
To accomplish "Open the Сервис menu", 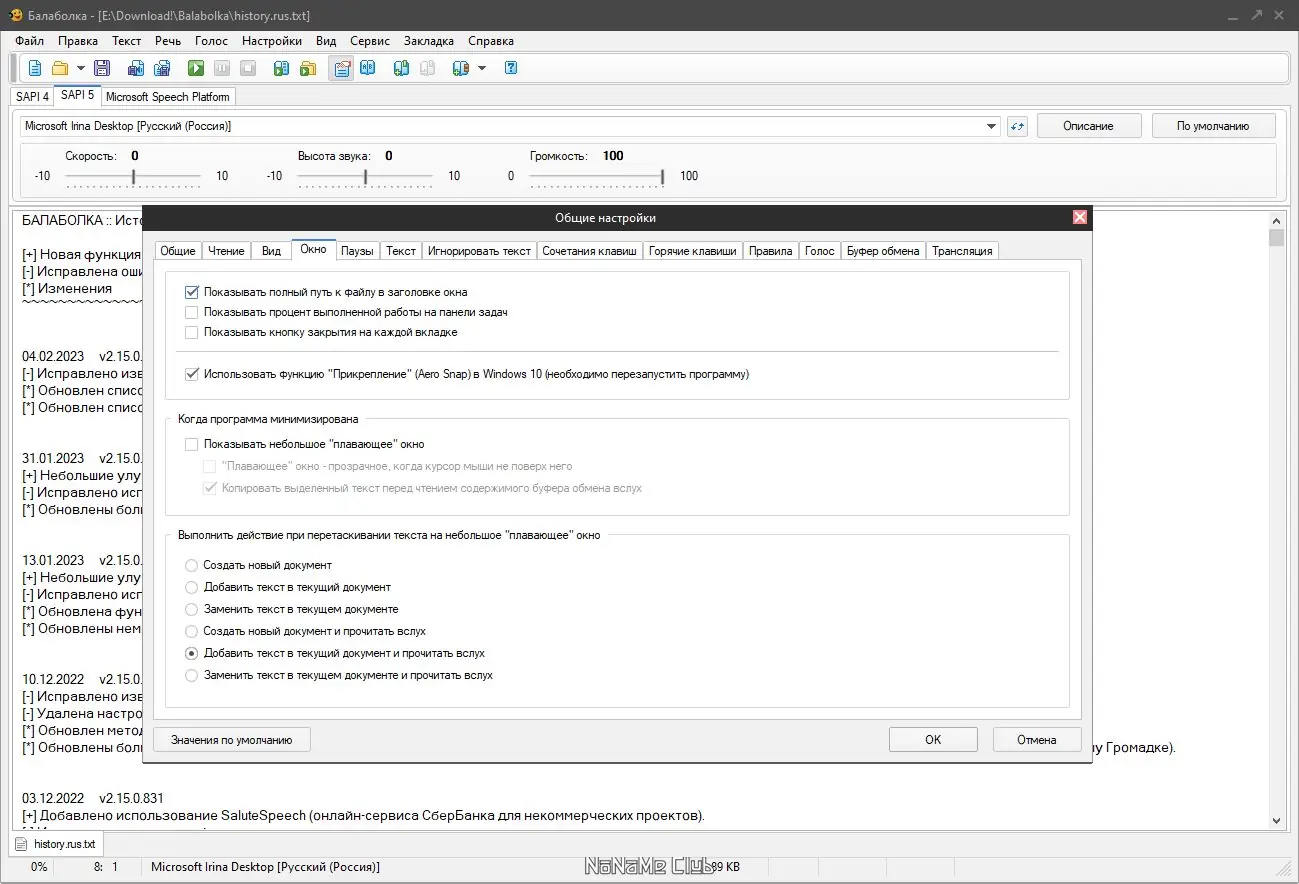I will tap(370, 41).
